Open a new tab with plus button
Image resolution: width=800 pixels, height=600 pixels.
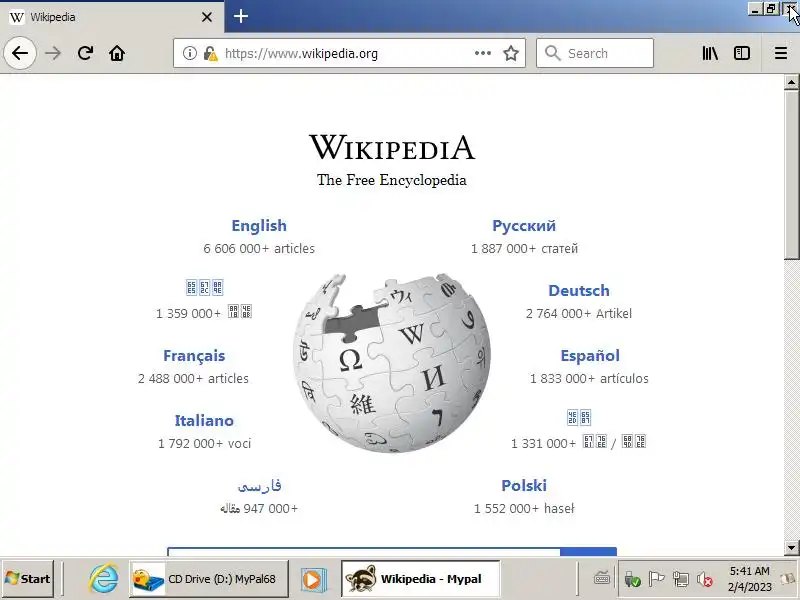click(x=241, y=16)
